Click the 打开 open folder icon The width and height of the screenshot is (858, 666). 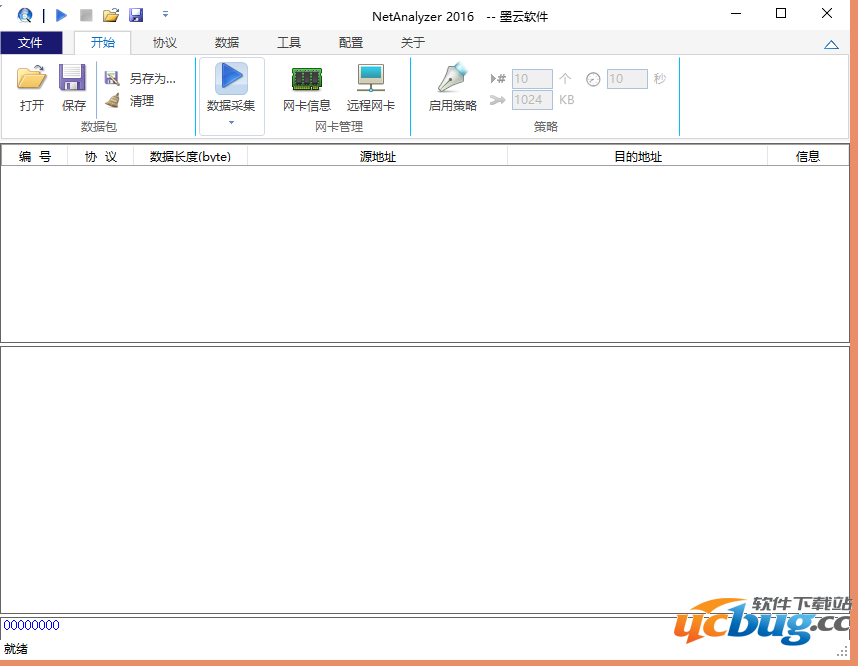pyautogui.click(x=31, y=78)
